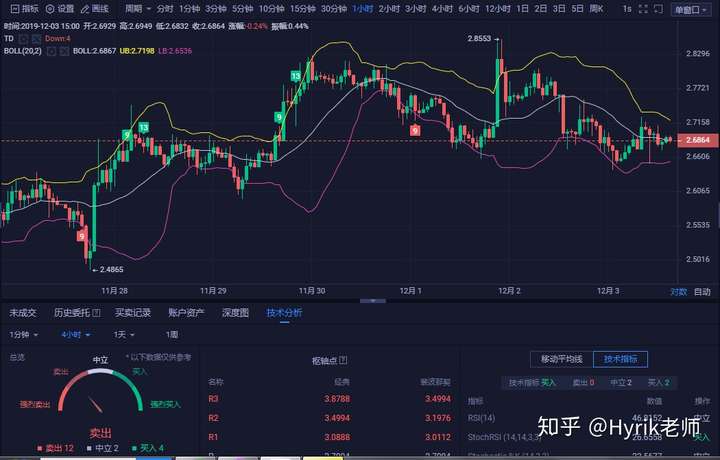Click the red TD 9 marker near the 2.4865 low
This screenshot has height=460, width=720.
81,236
